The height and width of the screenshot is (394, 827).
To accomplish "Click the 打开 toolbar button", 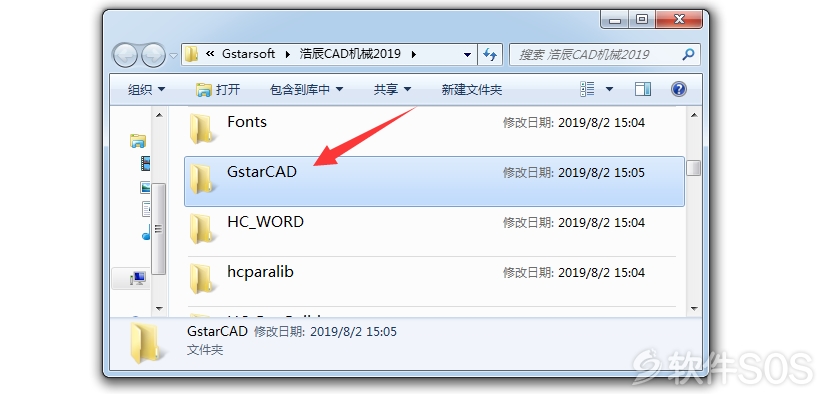I will (218, 90).
